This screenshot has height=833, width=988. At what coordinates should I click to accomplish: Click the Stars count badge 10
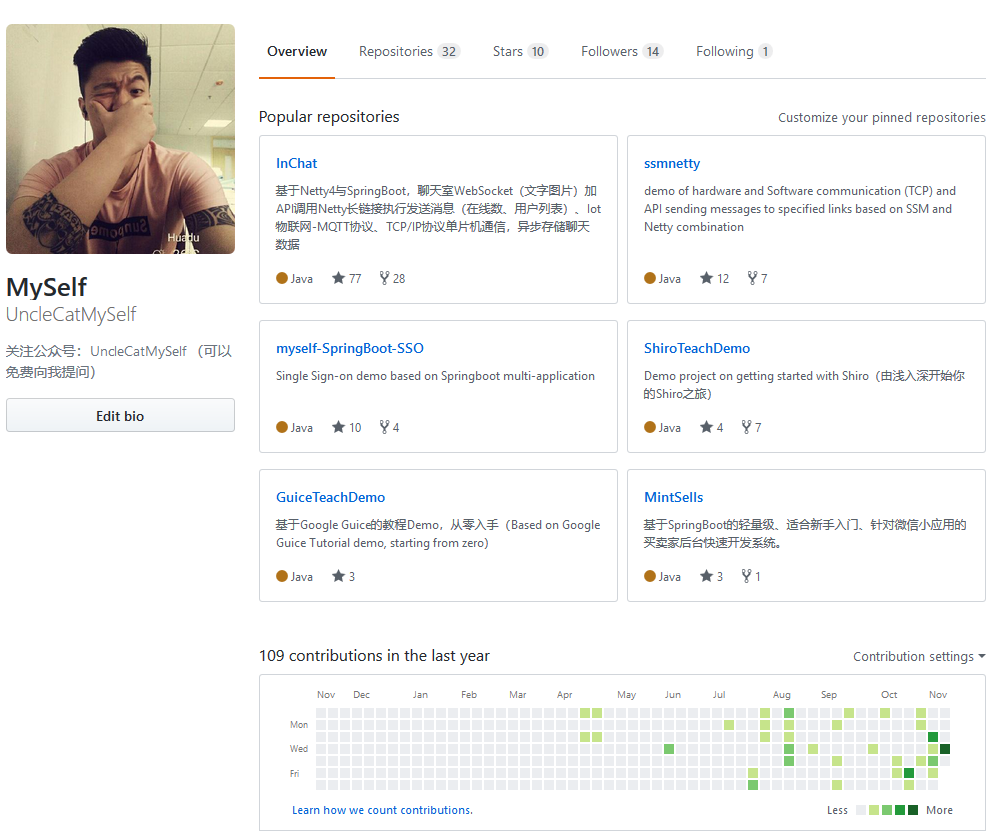[x=537, y=52]
